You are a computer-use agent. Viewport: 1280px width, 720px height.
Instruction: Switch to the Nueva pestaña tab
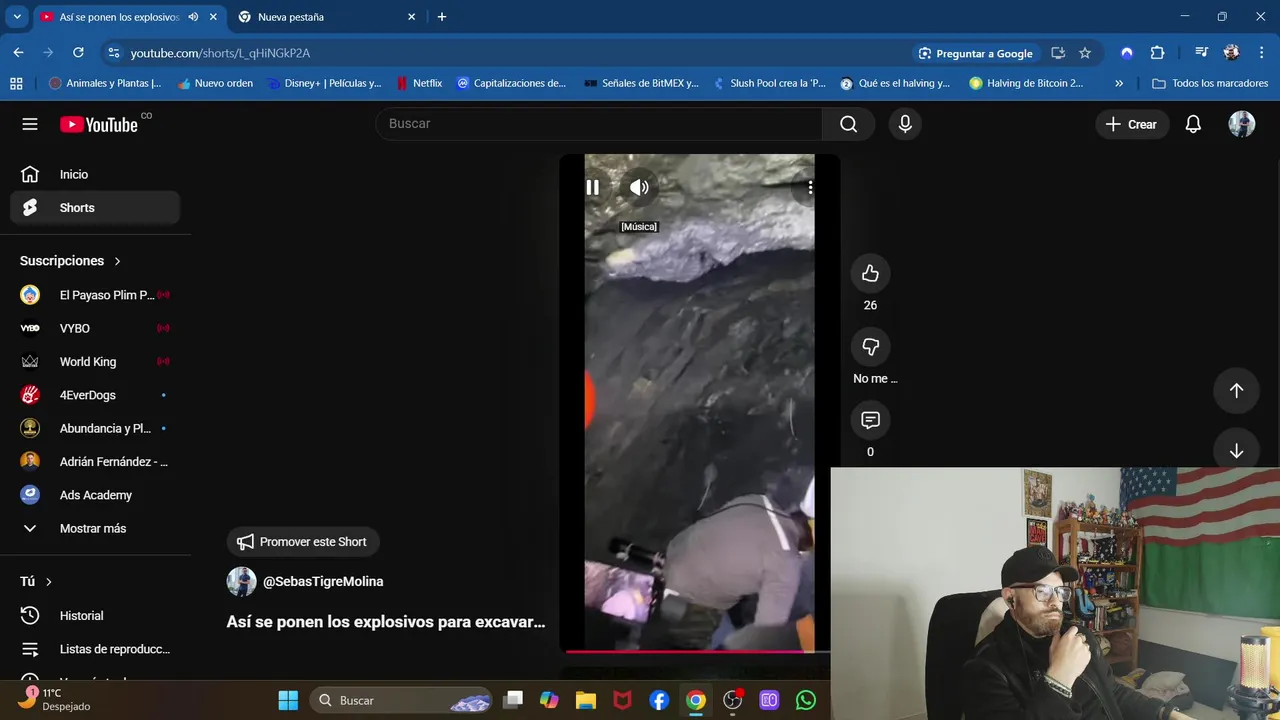[326, 17]
